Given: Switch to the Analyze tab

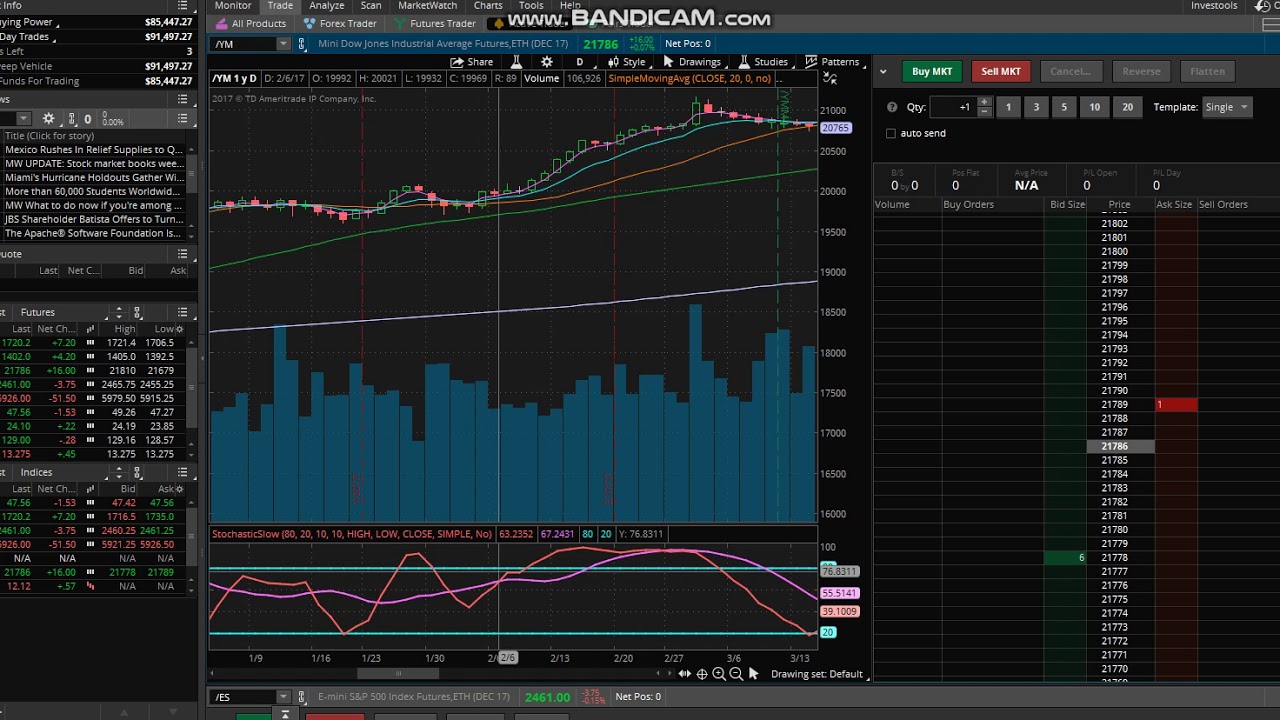Looking at the screenshot, I should pos(326,6).
